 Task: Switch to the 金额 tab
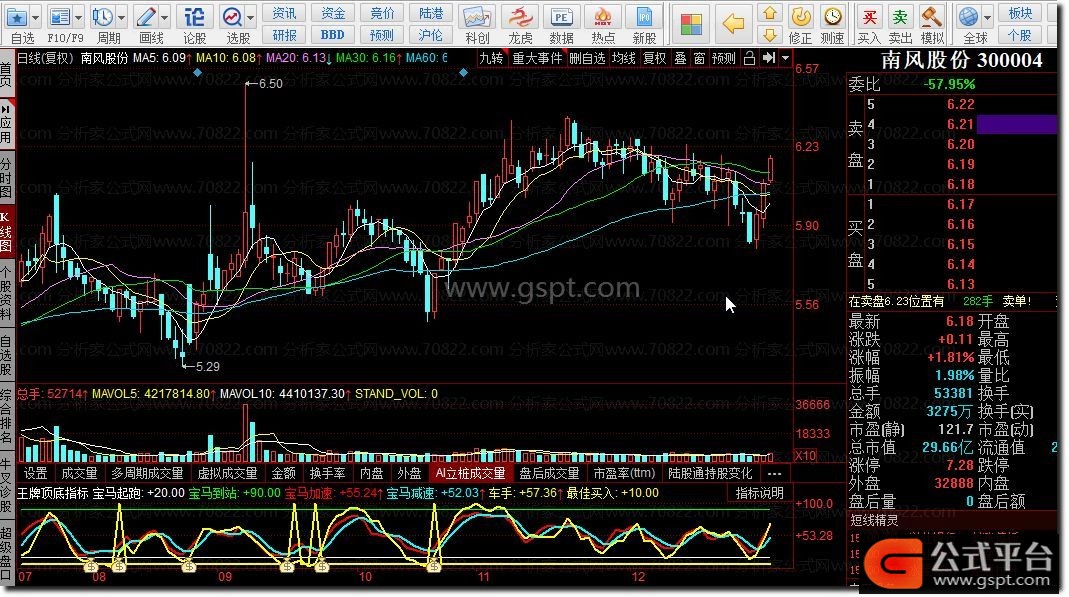[x=284, y=473]
